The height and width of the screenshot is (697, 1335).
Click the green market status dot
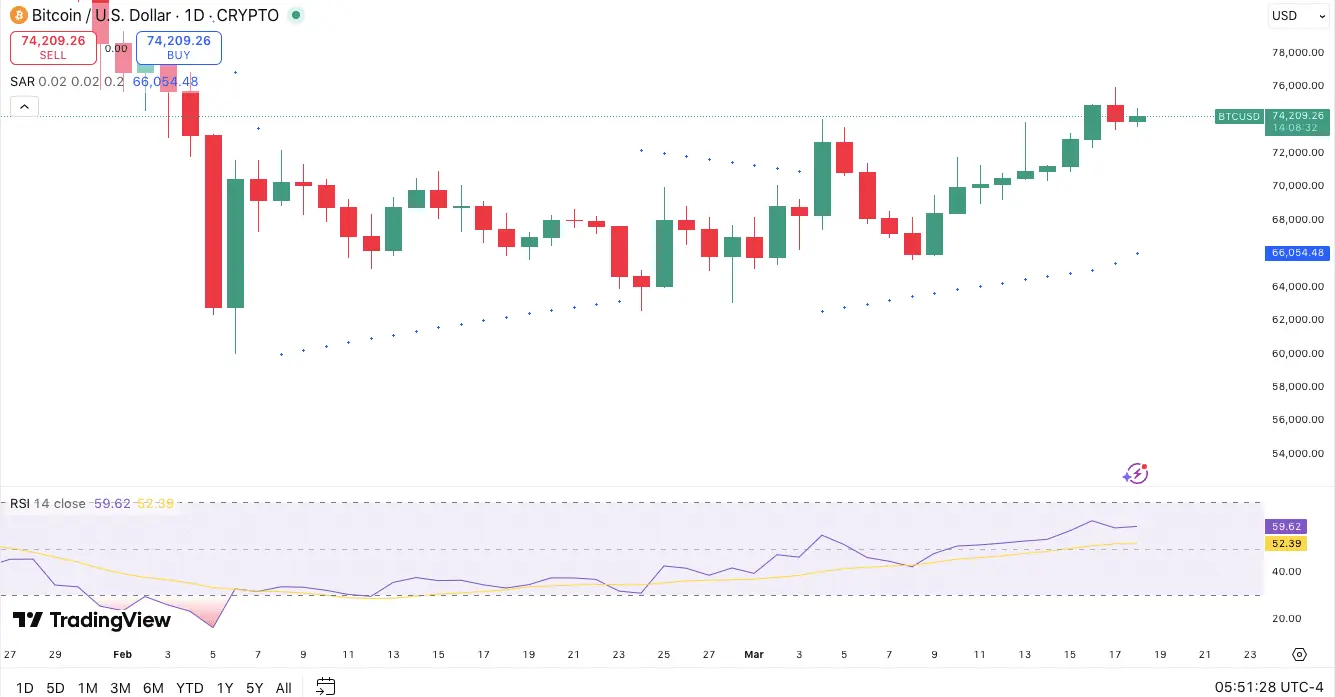click(295, 15)
